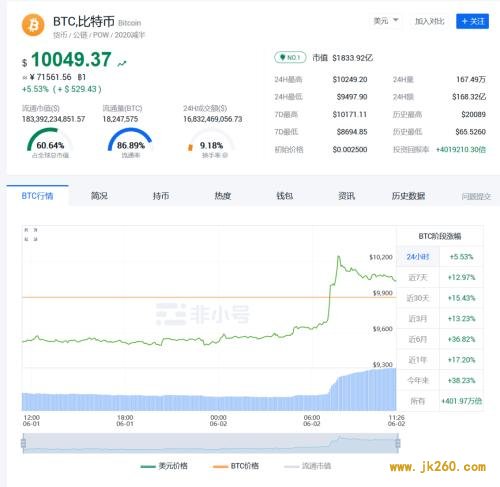Toggle the 美元价格 legend series
Screen dimensions: 500x487
pyautogui.click(x=164, y=466)
